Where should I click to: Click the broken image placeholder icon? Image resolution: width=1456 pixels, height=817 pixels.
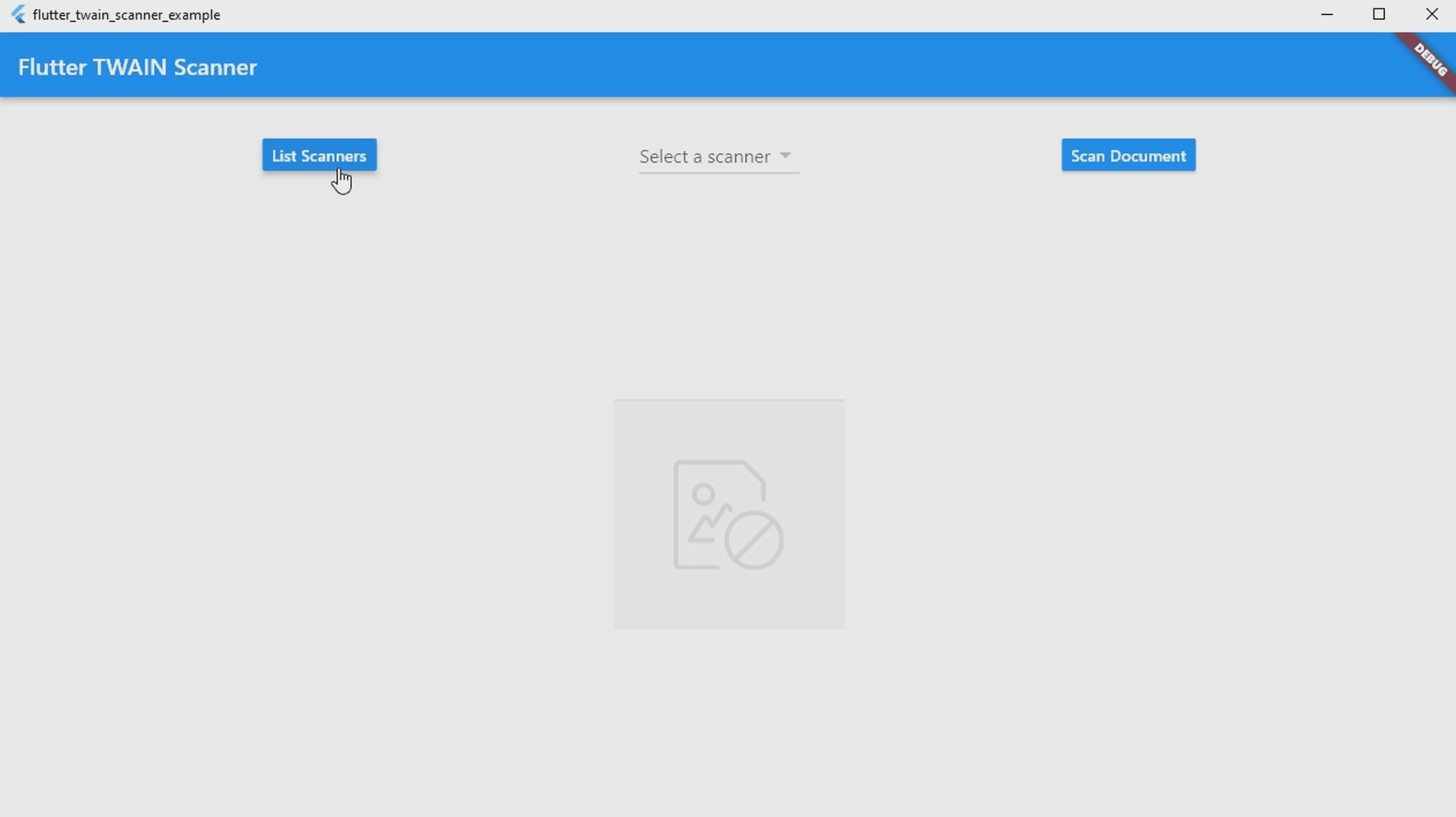[x=727, y=515]
